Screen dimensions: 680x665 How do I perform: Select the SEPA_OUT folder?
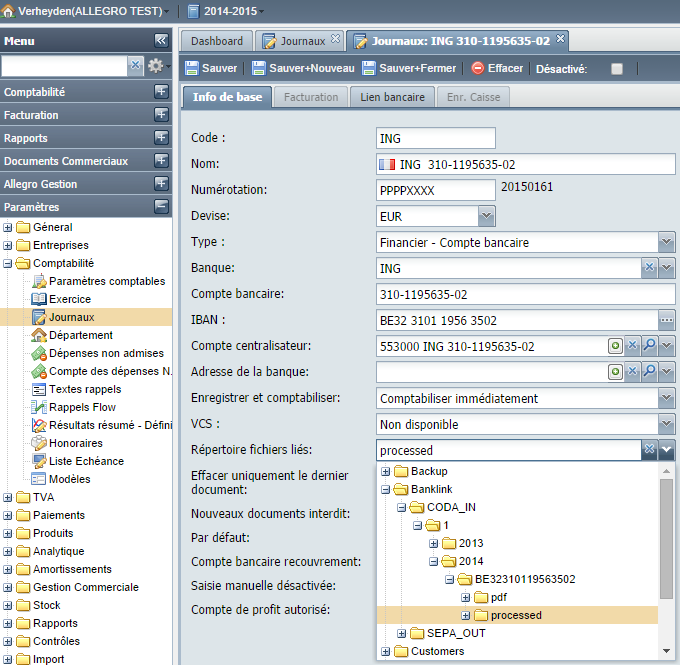[x=456, y=633]
